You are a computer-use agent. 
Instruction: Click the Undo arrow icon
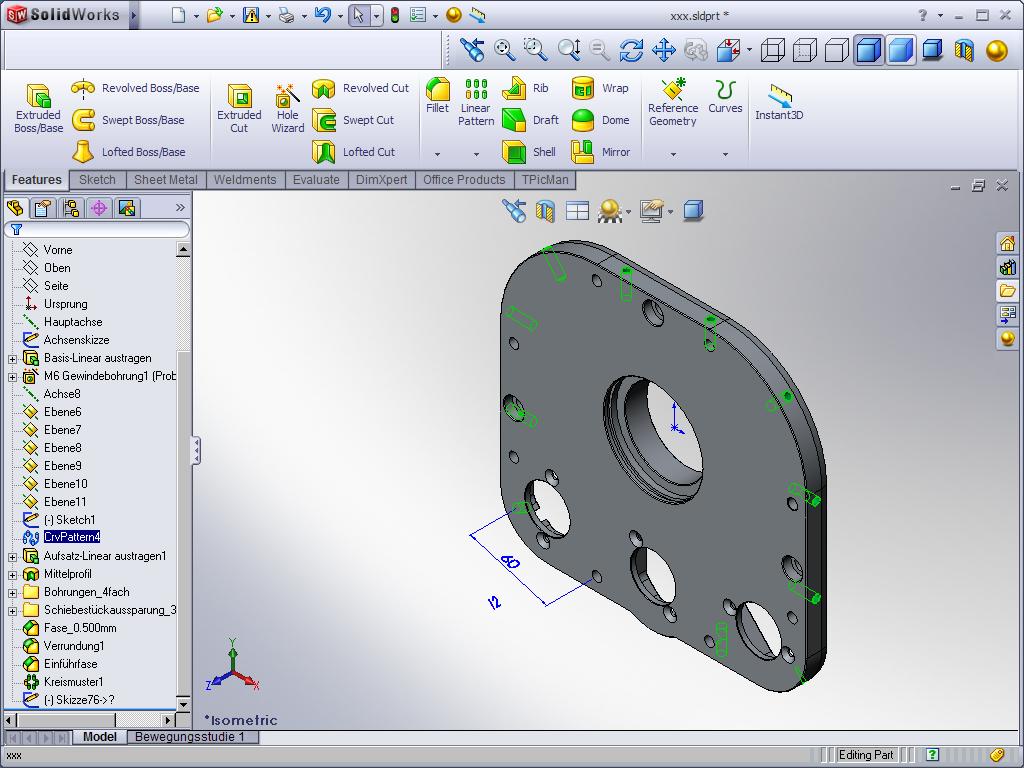pyautogui.click(x=323, y=15)
